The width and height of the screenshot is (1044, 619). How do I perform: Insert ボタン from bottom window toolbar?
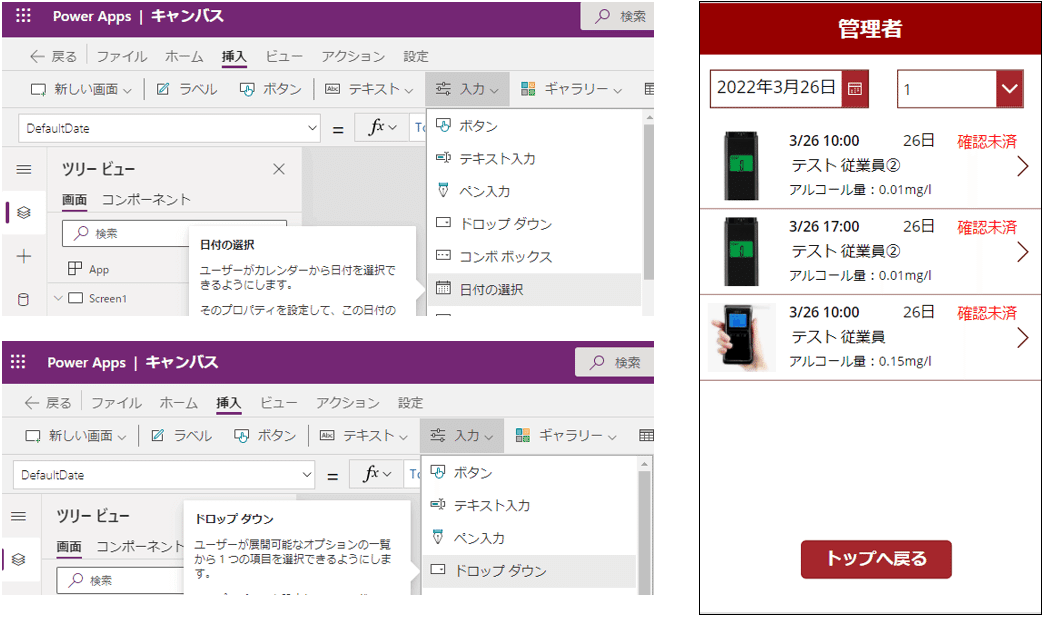click(265, 436)
